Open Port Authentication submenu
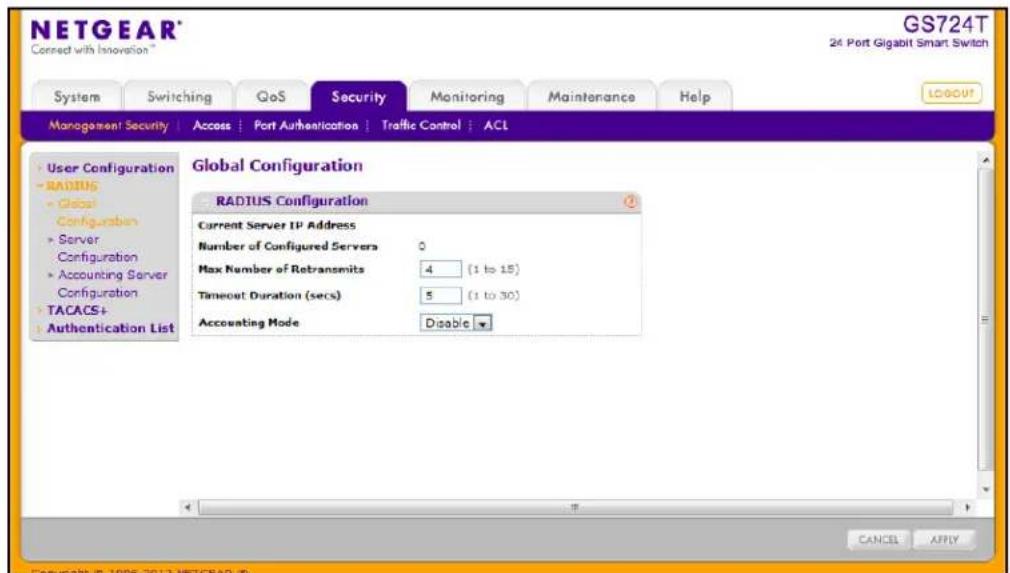This screenshot has height=573, width=1010. [306, 126]
